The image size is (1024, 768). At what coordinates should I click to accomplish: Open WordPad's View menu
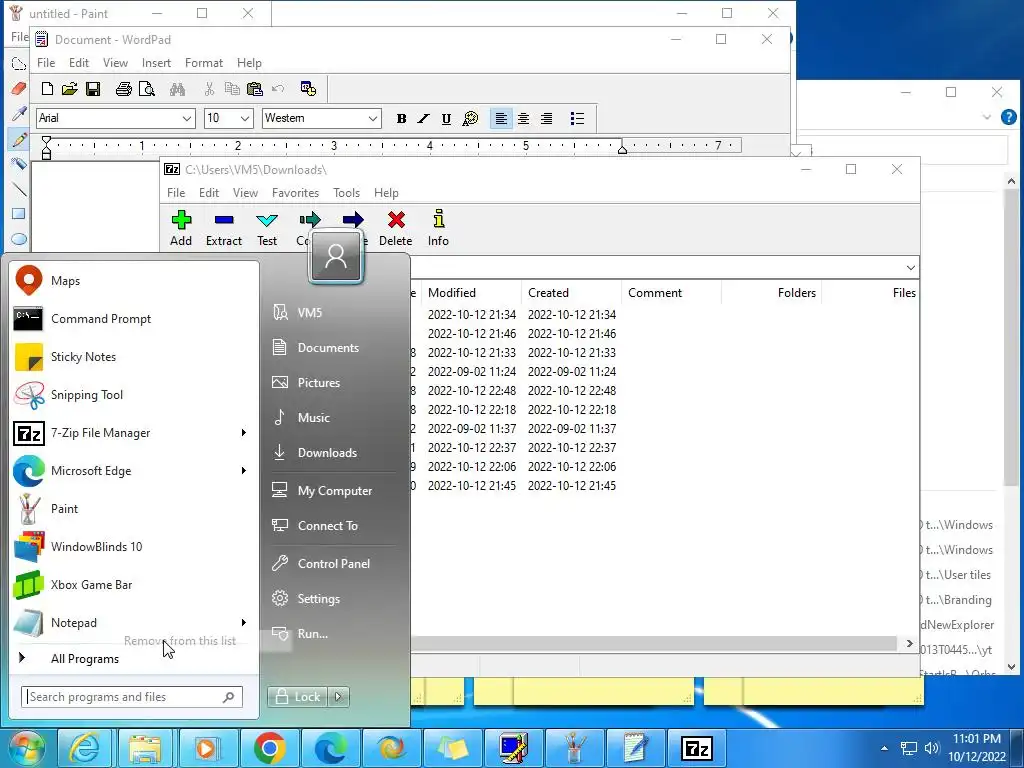point(115,63)
